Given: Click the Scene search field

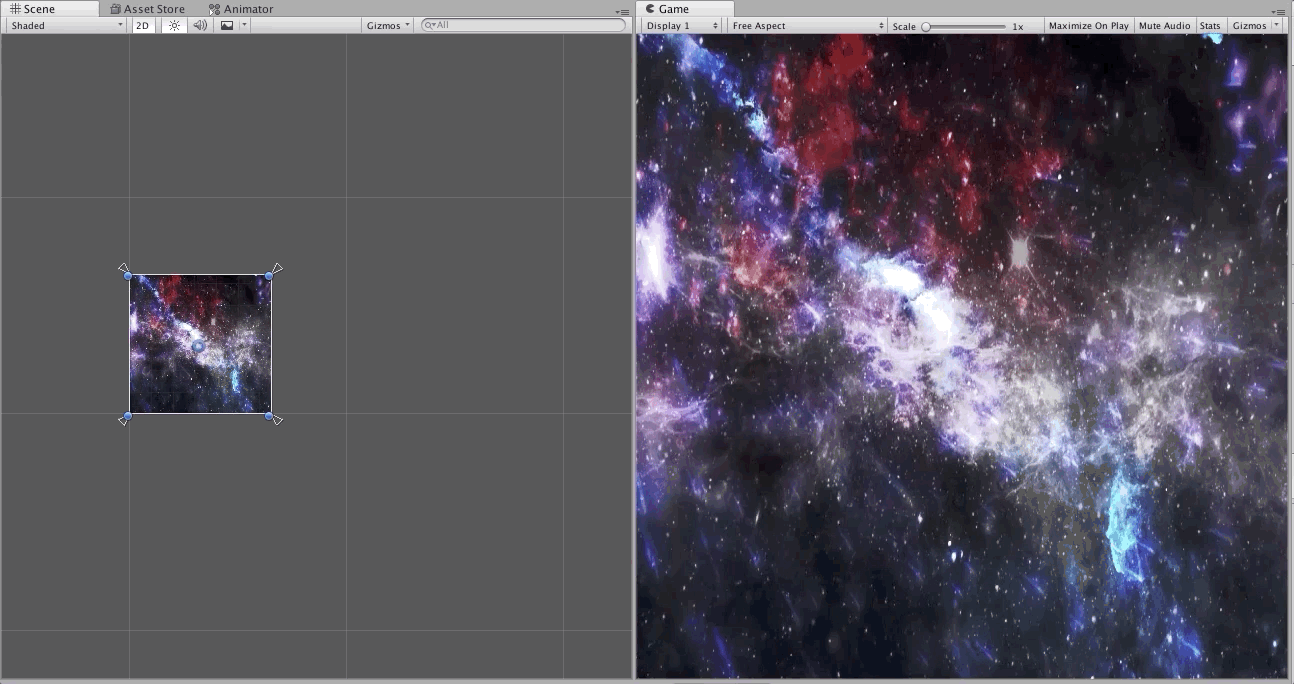Looking at the screenshot, I should [525, 25].
